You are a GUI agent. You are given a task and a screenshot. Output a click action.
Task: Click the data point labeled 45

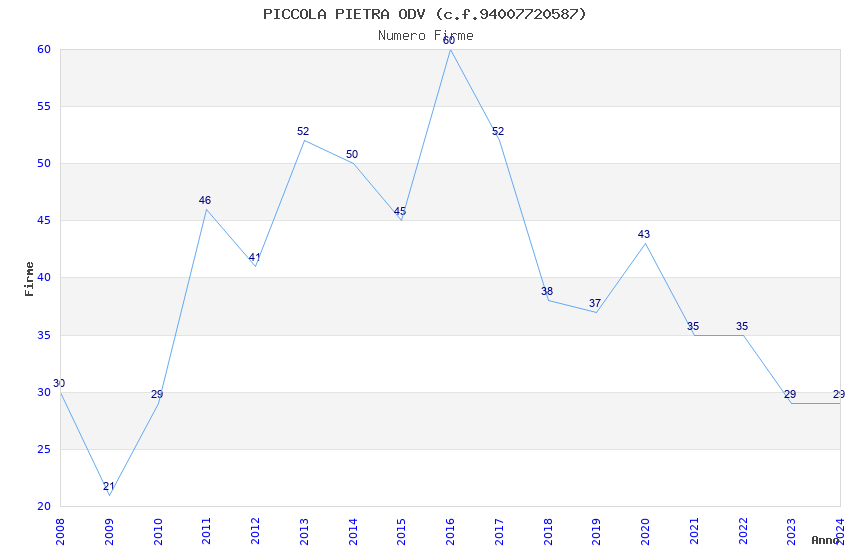pyautogui.click(x=401, y=220)
